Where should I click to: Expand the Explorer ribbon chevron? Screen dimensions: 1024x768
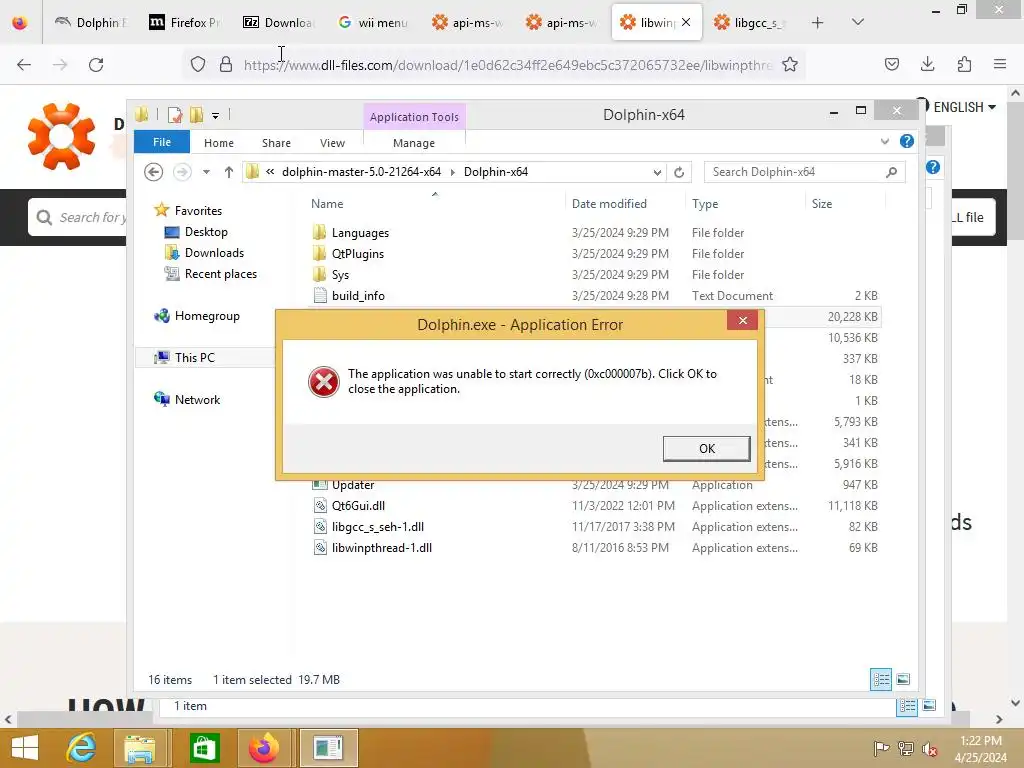(885, 141)
